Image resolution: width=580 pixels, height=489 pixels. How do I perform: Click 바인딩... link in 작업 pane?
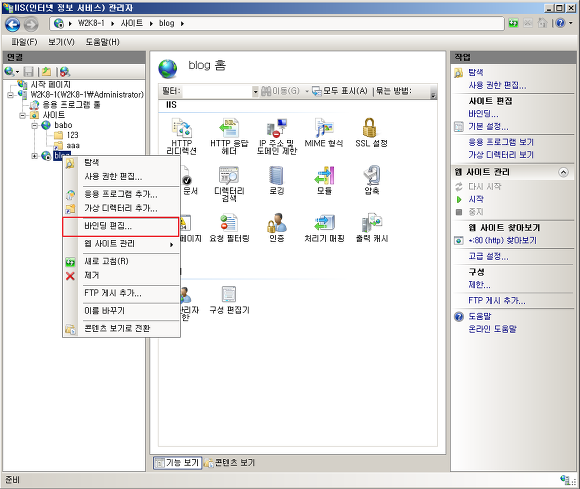(x=483, y=114)
